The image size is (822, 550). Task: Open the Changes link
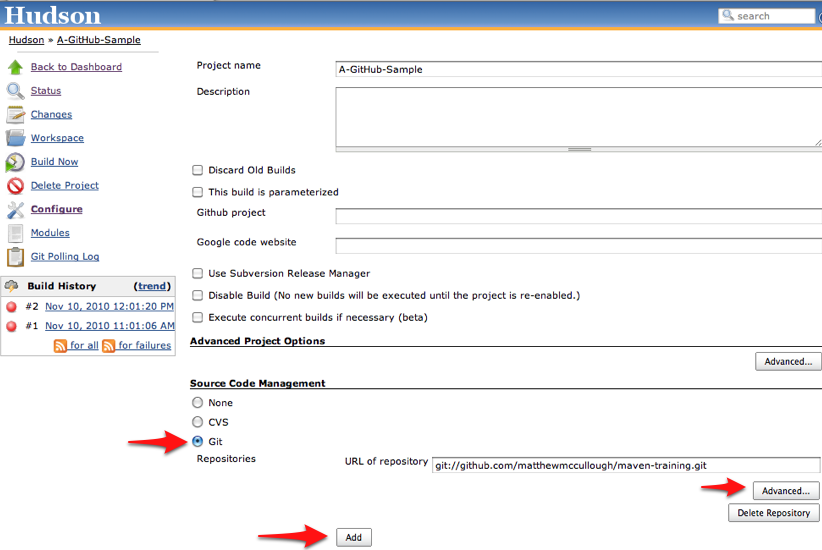pyautogui.click(x=51, y=114)
